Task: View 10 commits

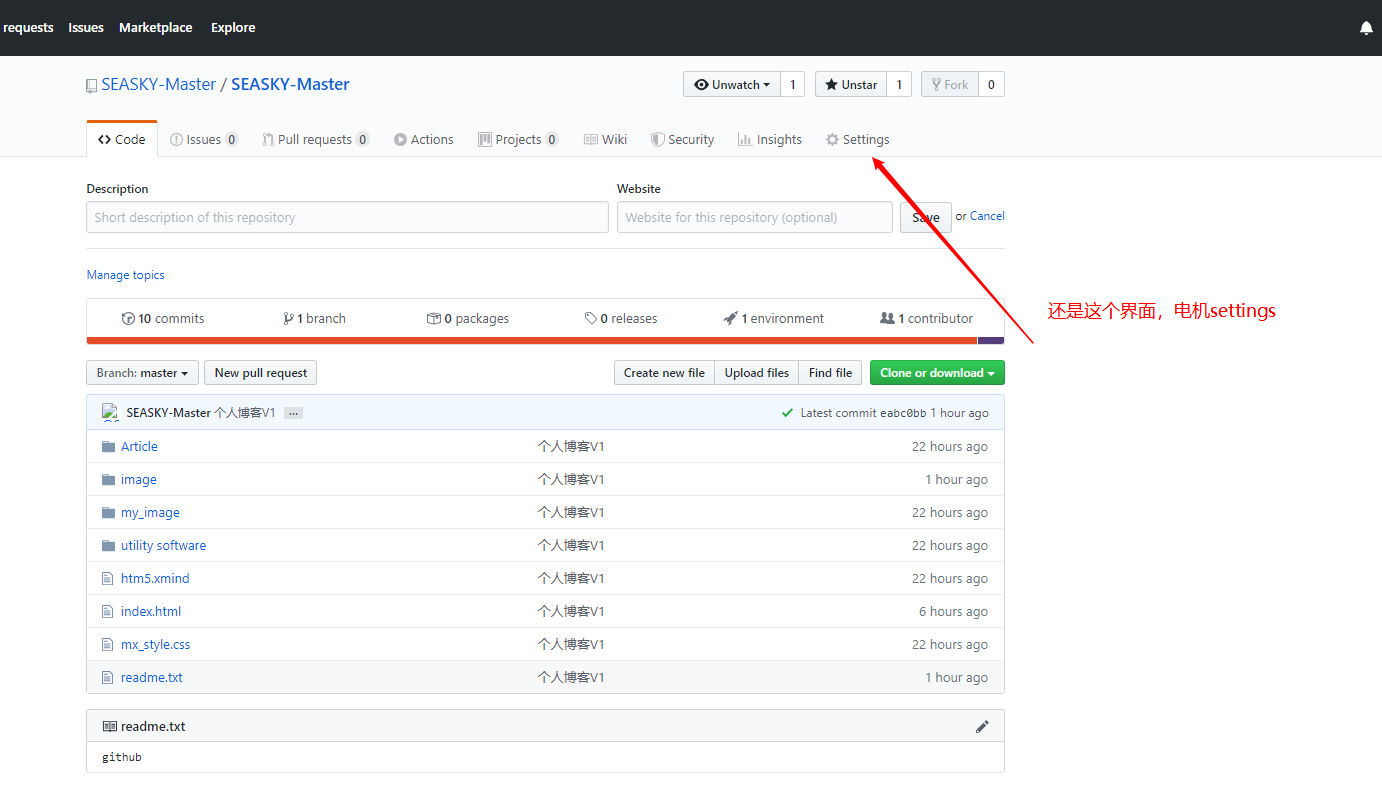Action: (x=163, y=319)
